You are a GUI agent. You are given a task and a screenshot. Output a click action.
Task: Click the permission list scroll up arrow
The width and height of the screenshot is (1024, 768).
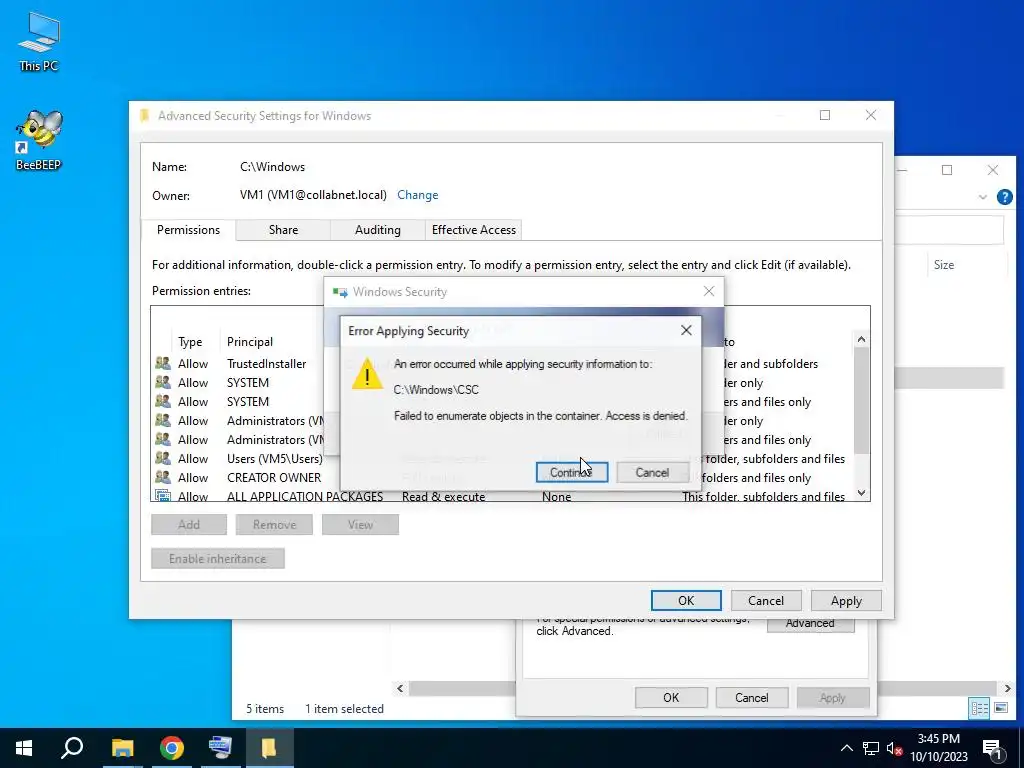click(x=861, y=339)
